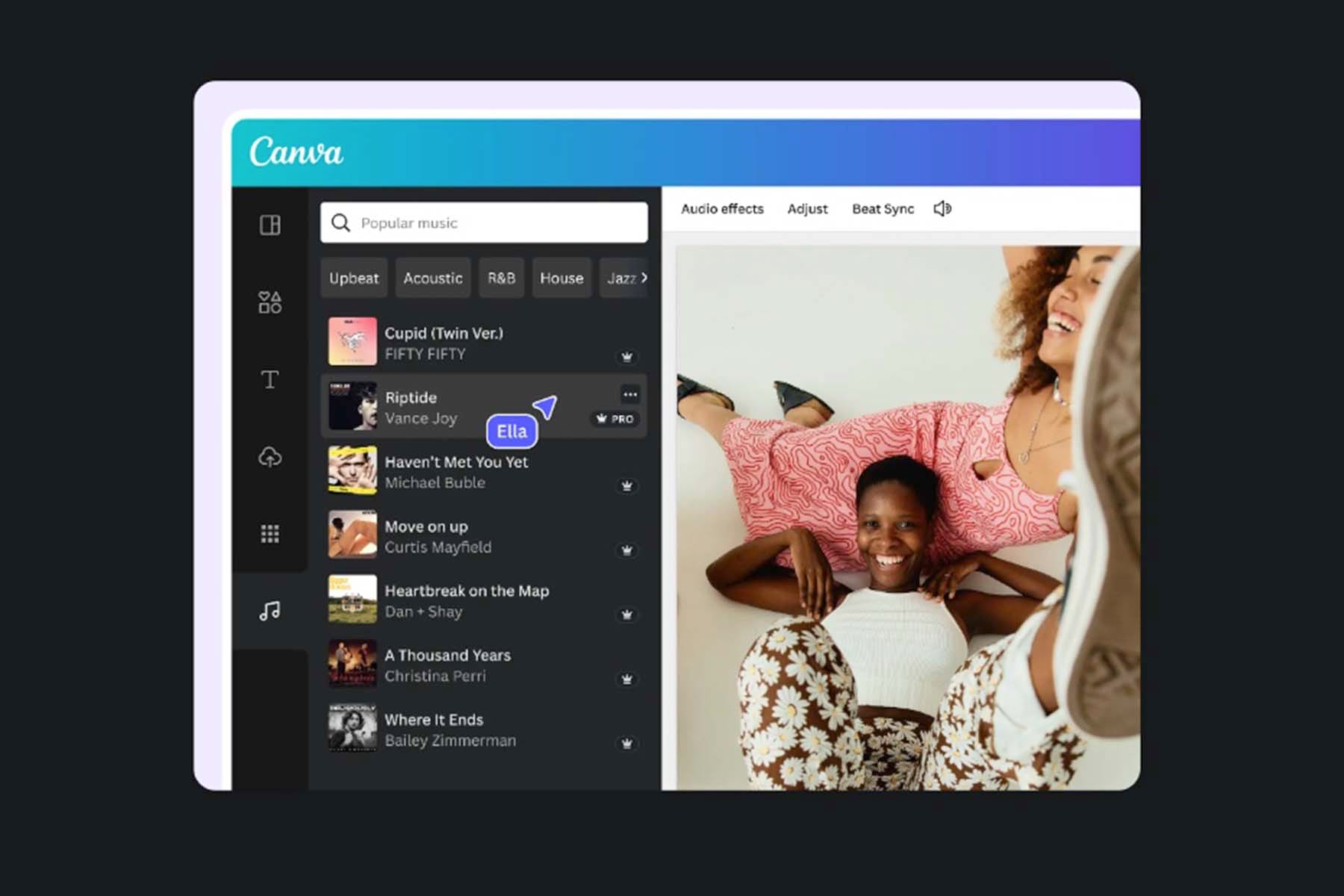Select A Thousand Years album thumbnail

352,663
